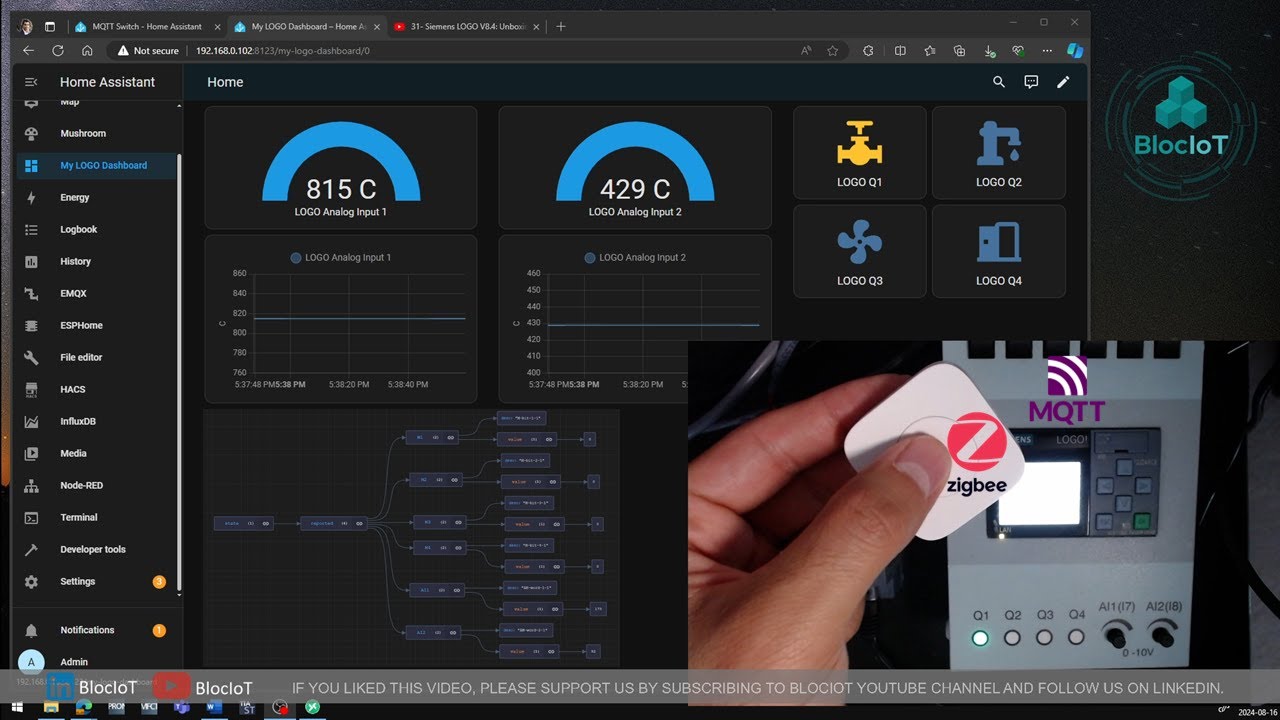Open the Copilot icon in browser toolbar

(1075, 50)
